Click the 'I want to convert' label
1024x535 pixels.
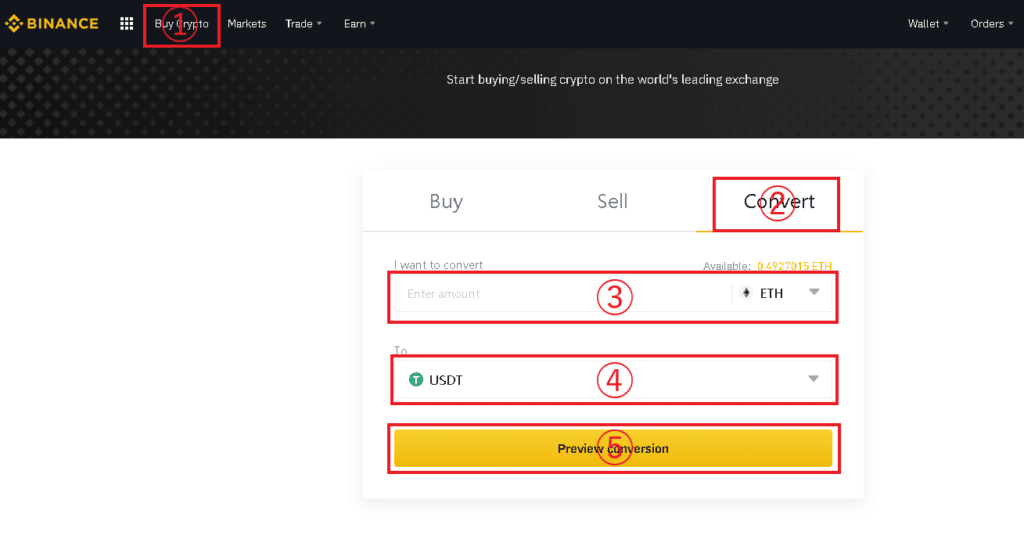pos(438,265)
